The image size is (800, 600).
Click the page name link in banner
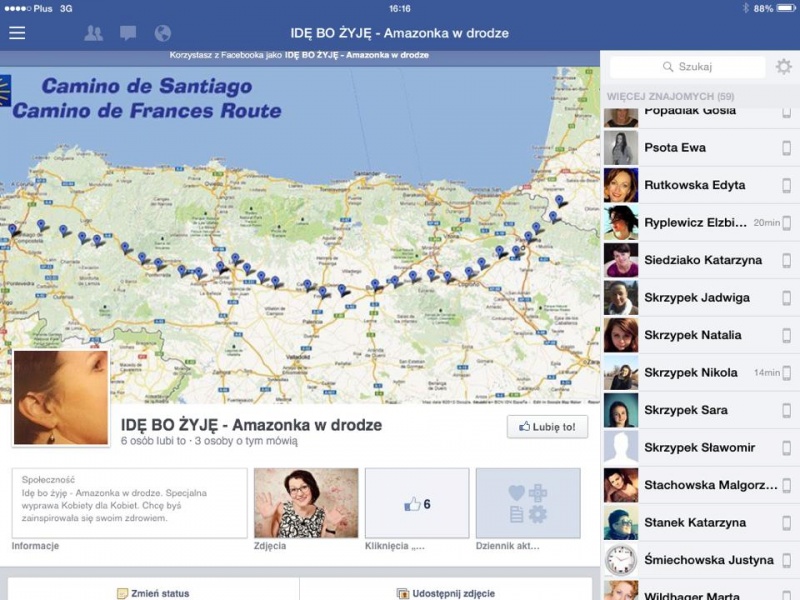point(357,55)
